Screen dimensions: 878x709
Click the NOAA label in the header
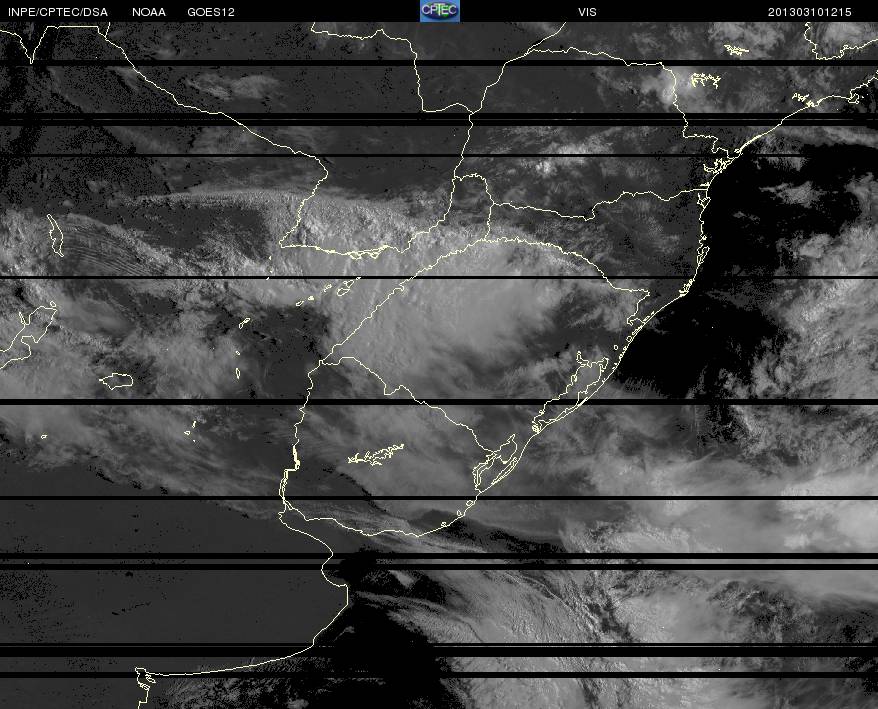click(149, 12)
